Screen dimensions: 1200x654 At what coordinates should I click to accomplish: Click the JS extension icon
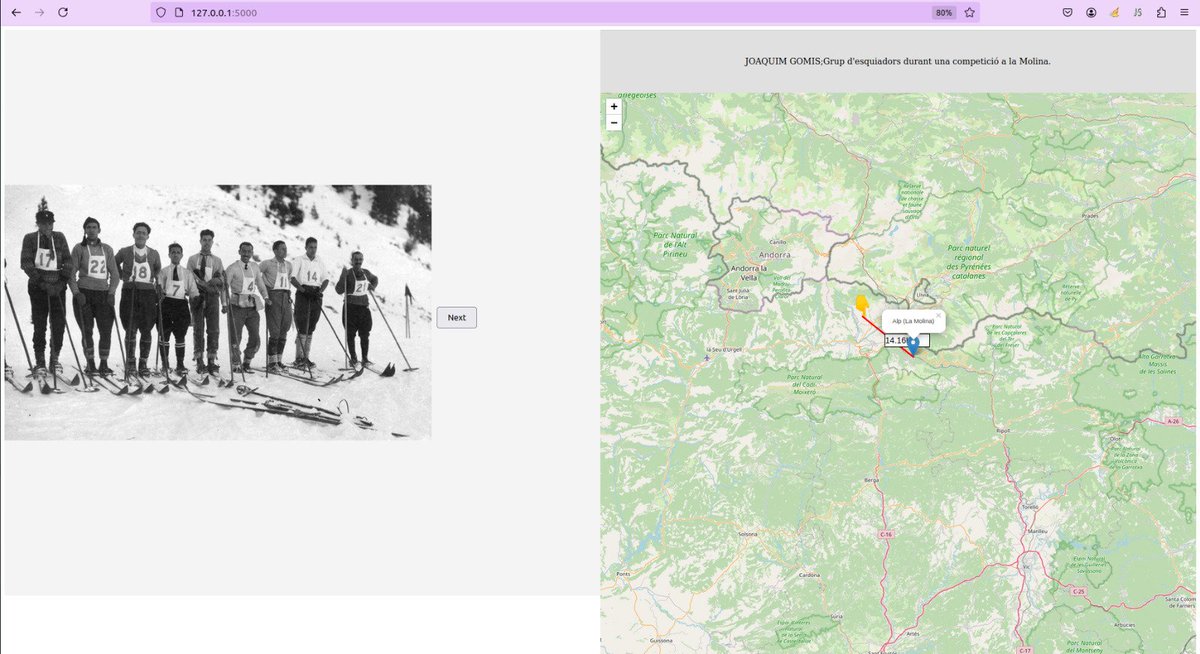click(x=1139, y=12)
